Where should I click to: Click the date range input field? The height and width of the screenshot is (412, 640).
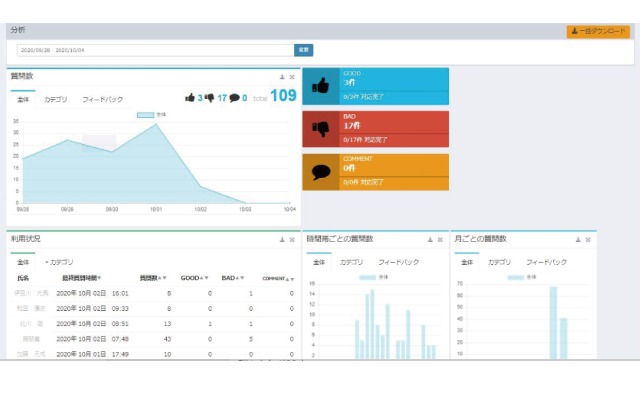point(155,50)
